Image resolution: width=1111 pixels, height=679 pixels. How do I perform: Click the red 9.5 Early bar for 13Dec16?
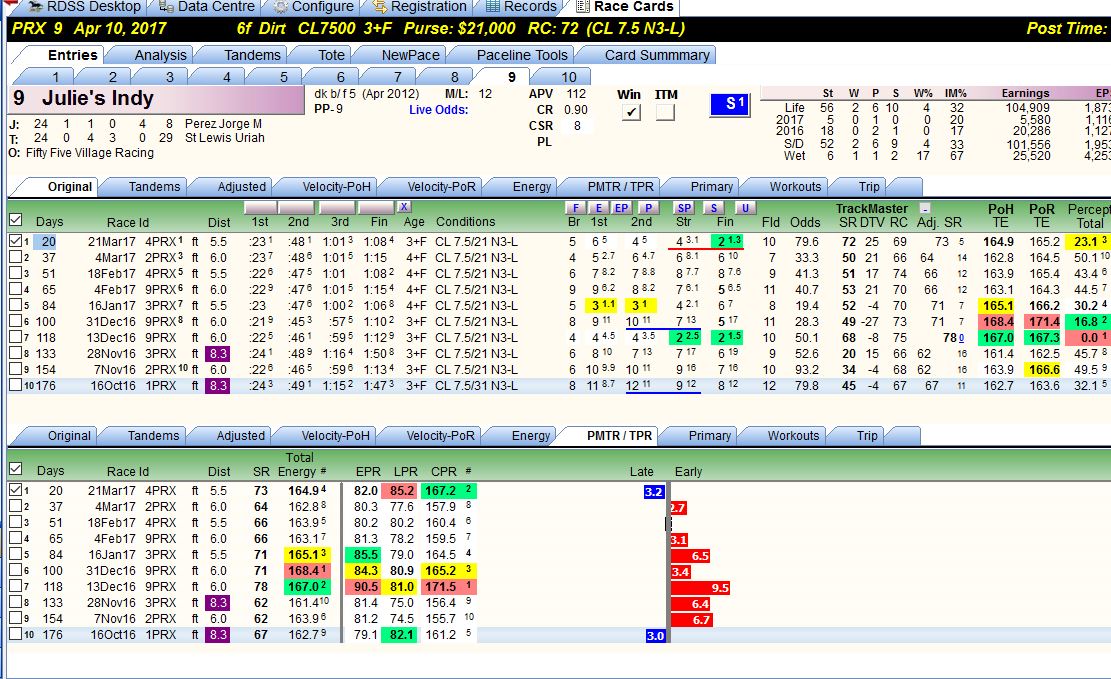(700, 588)
